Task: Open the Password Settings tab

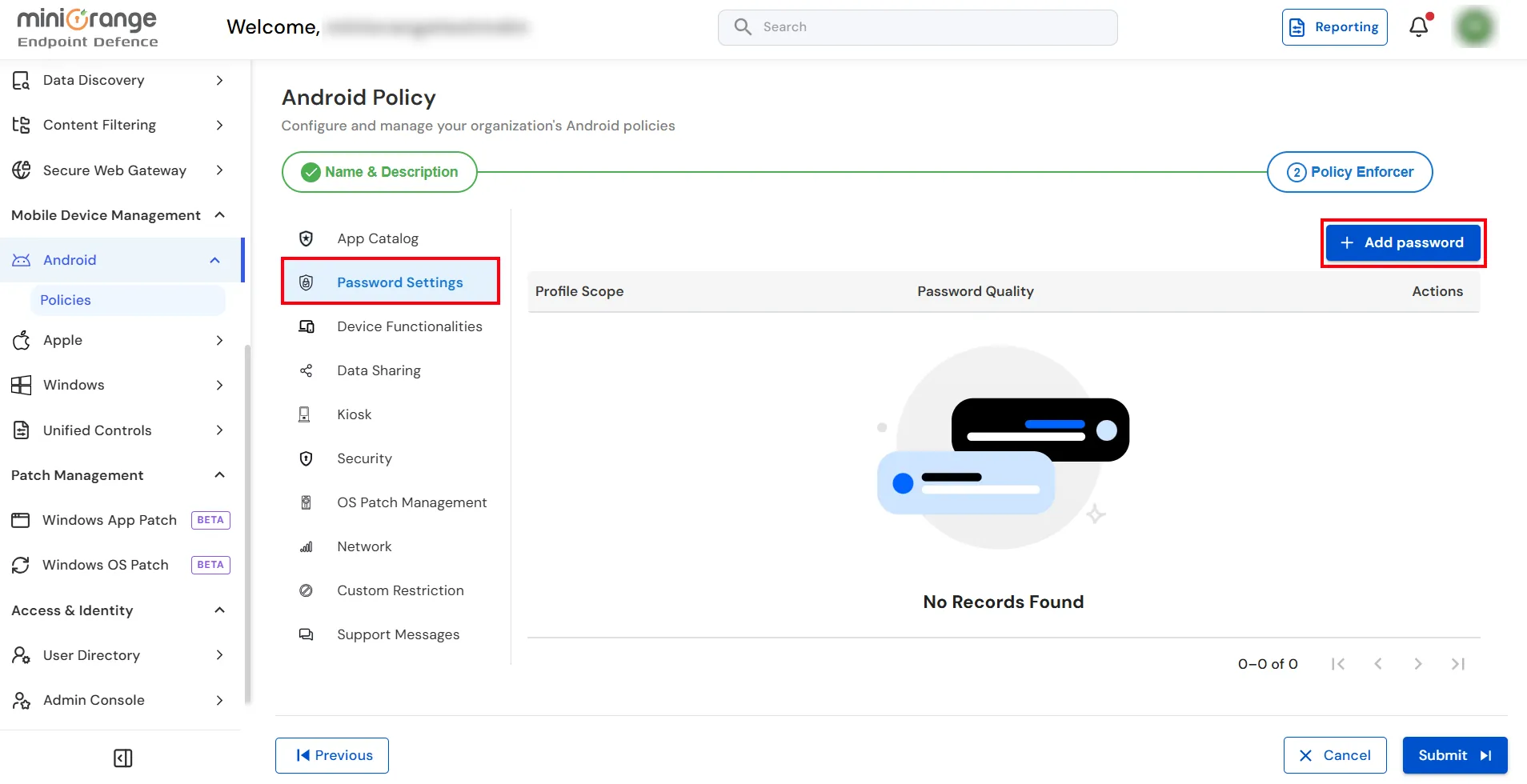Action: point(391,282)
